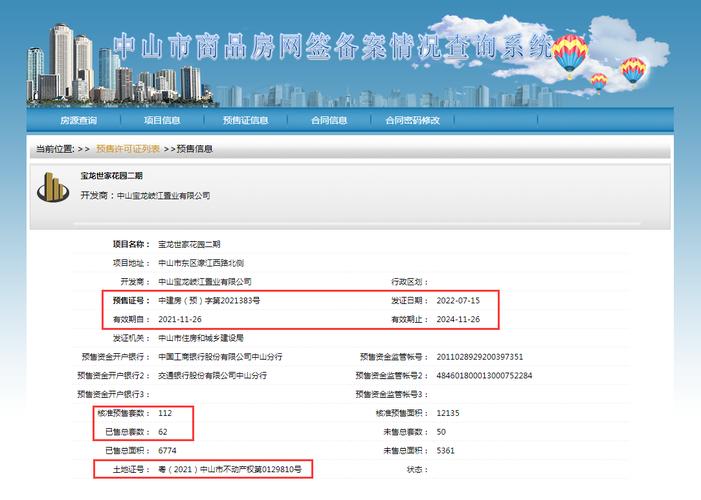Click the 已售总面积 value 6774

click(167, 451)
